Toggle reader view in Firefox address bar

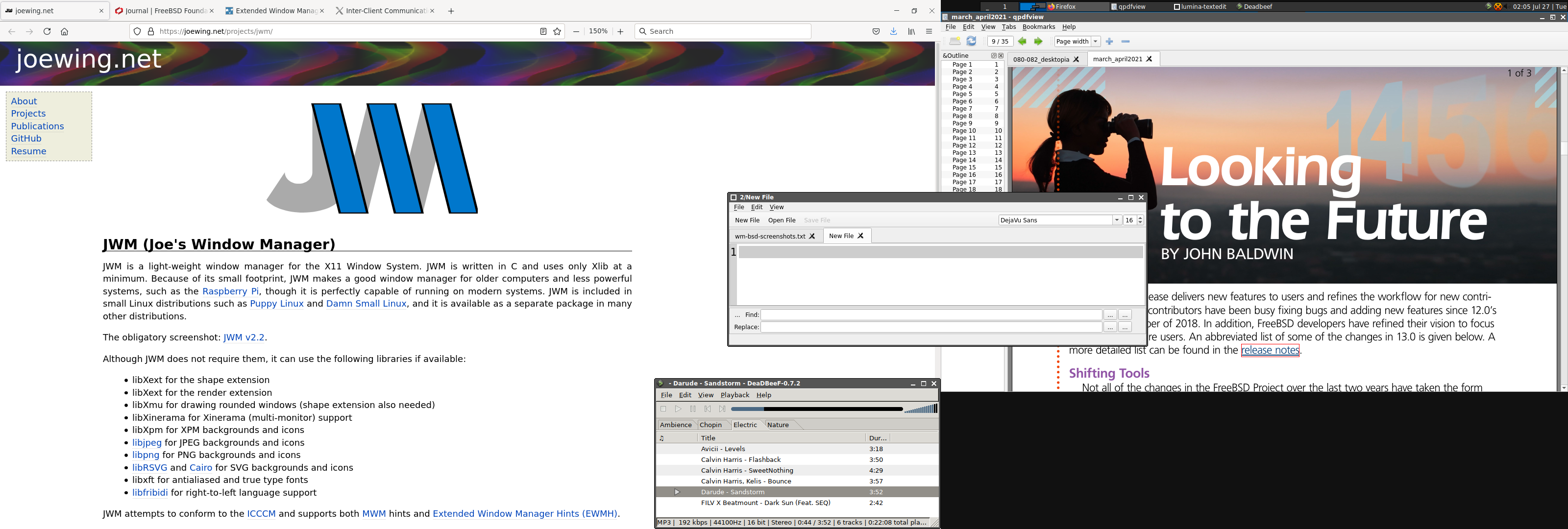543,32
